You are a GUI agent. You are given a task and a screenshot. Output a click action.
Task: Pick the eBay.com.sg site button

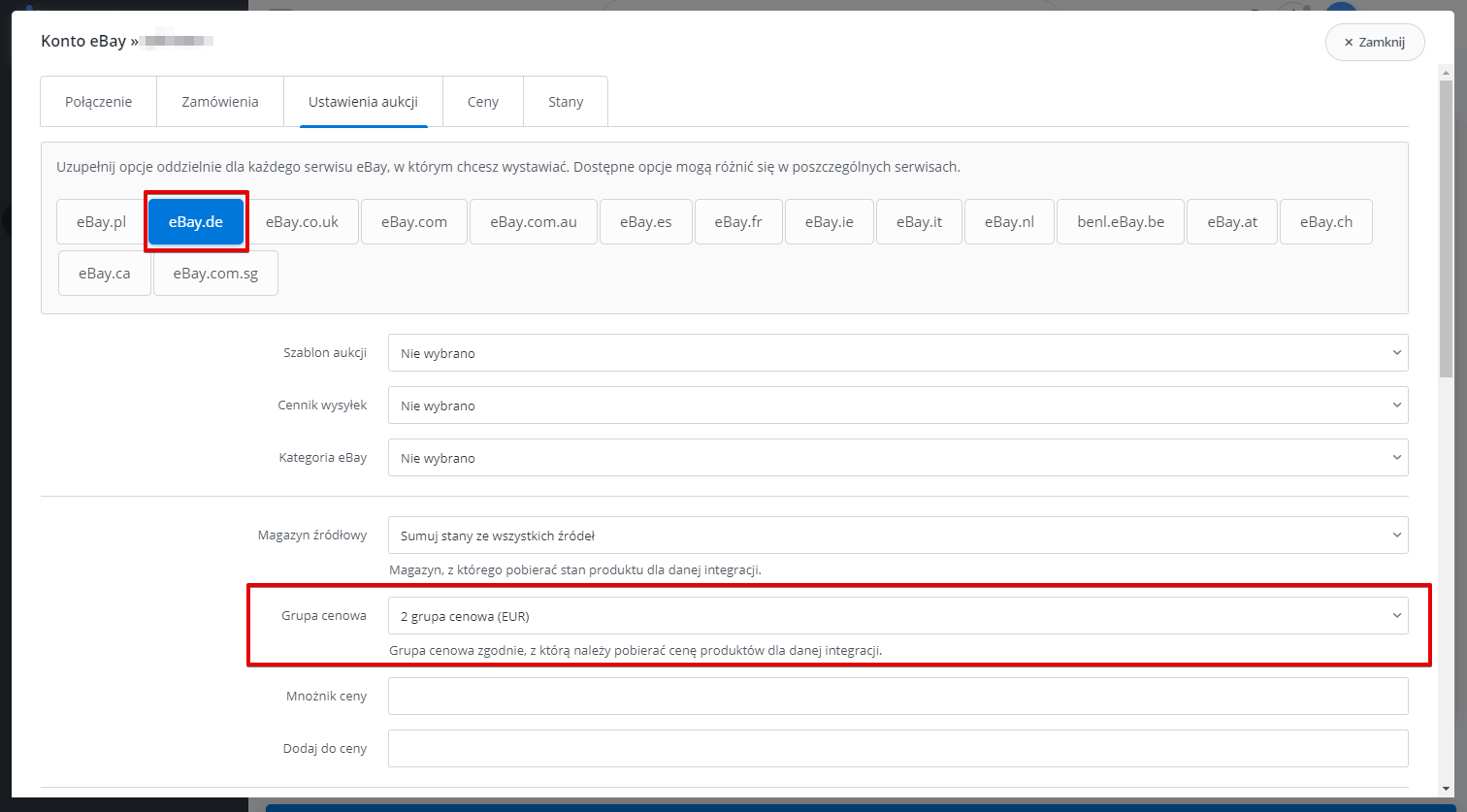pyautogui.click(x=215, y=274)
